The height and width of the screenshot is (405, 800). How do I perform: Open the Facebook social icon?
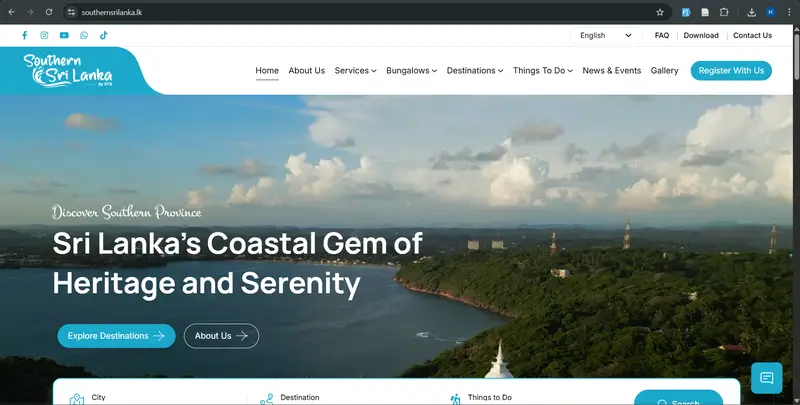[x=24, y=35]
